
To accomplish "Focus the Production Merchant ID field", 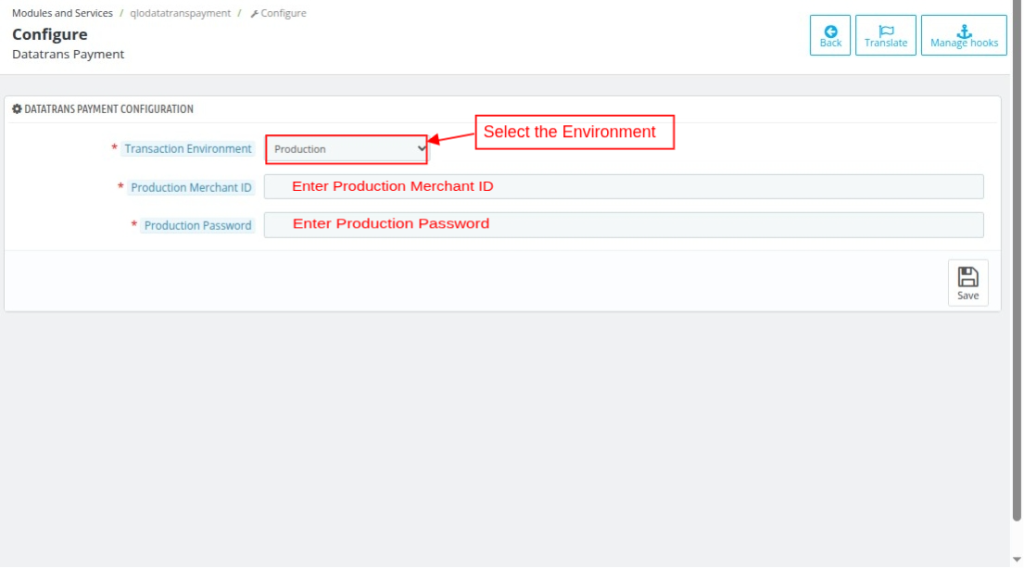I will click(624, 187).
